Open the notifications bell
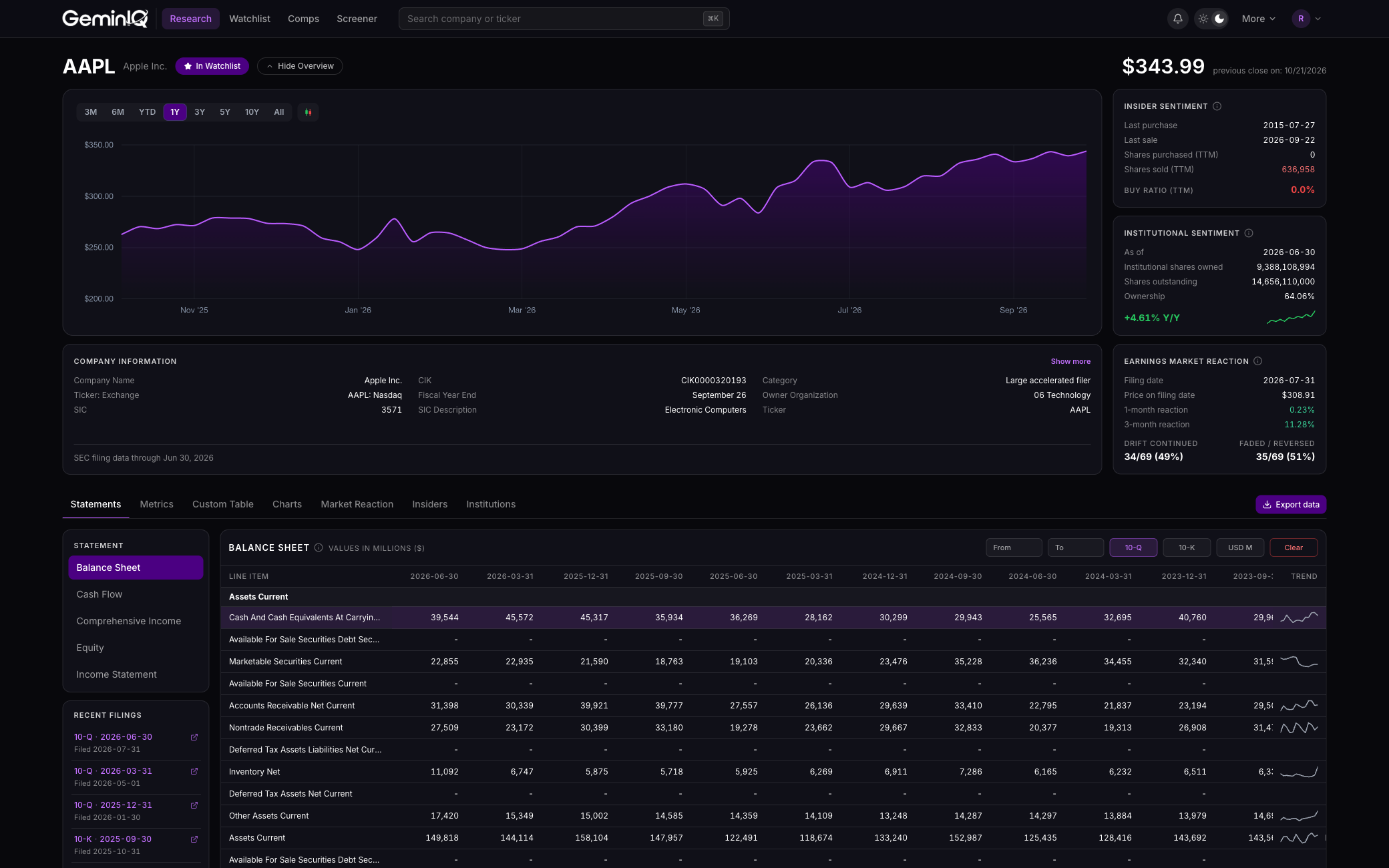Screen dimensions: 1389x868 point(1178,19)
